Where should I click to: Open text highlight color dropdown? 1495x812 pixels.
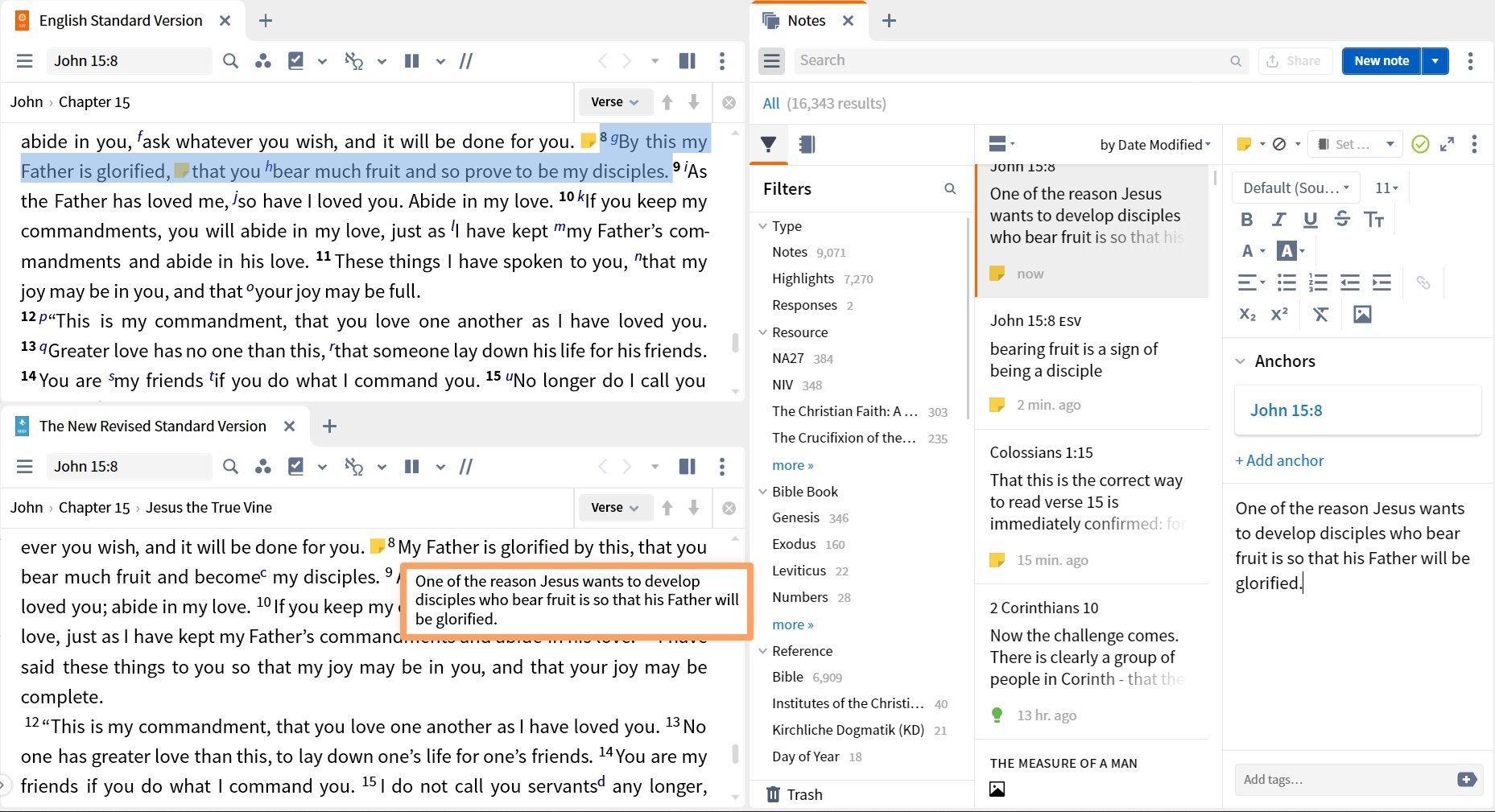[x=1291, y=251]
